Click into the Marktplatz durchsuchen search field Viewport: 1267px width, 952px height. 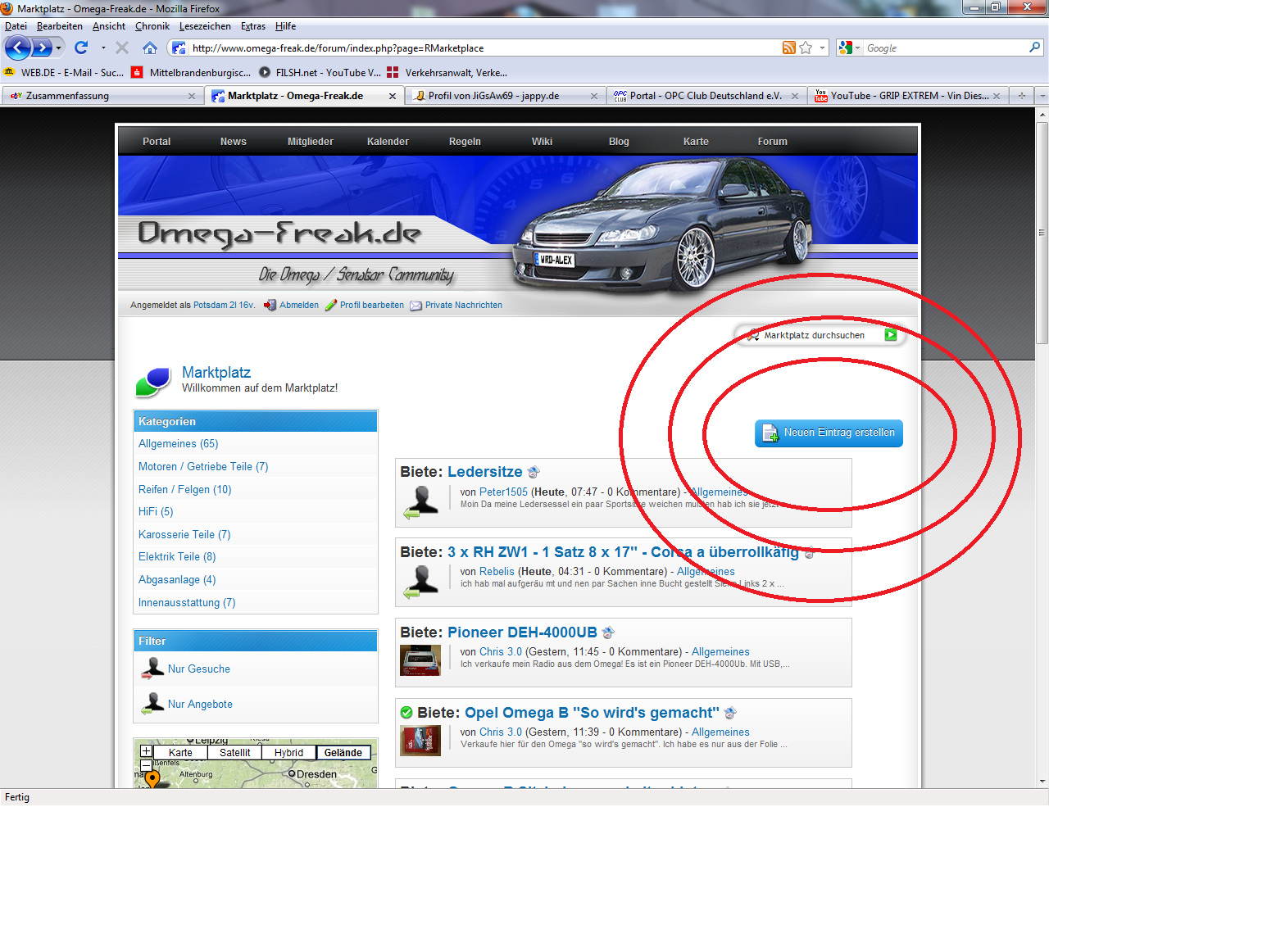point(822,335)
